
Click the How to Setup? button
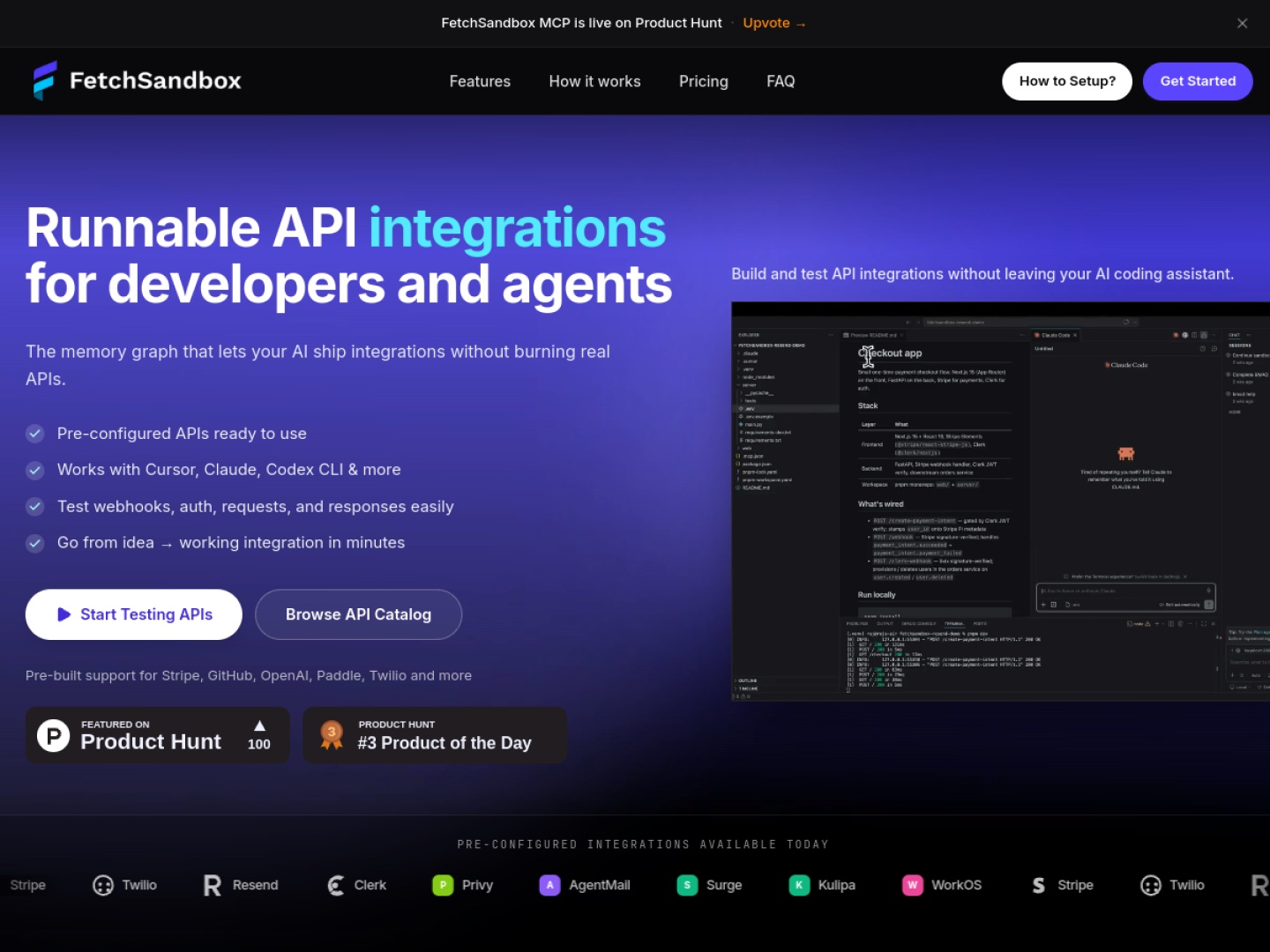pos(1067,81)
